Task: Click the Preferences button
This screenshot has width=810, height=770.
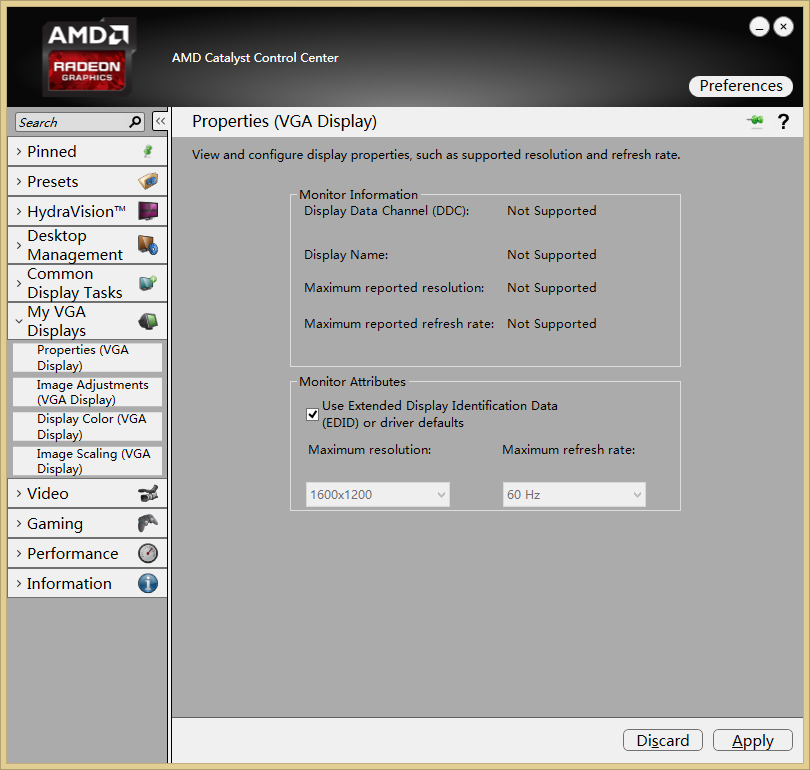Action: click(x=741, y=86)
